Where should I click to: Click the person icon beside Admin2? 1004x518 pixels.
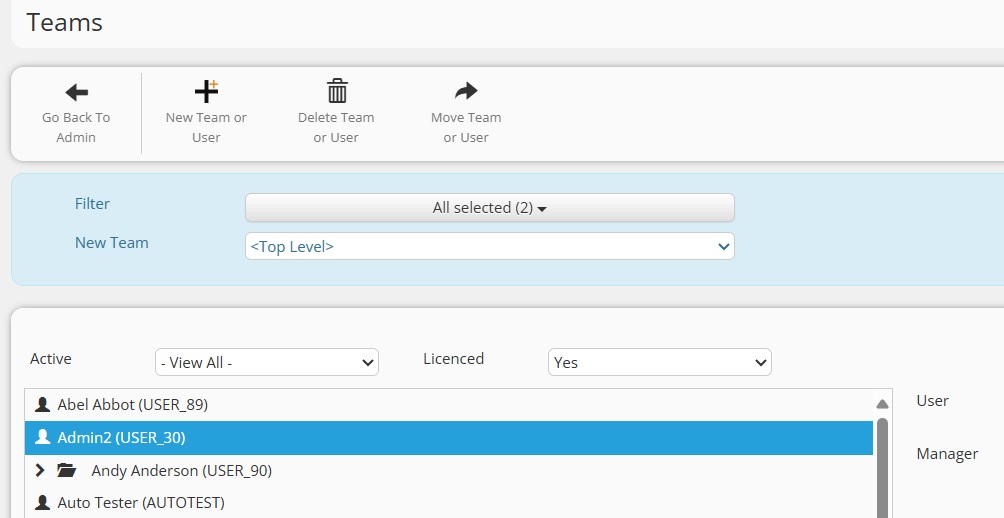[42, 437]
